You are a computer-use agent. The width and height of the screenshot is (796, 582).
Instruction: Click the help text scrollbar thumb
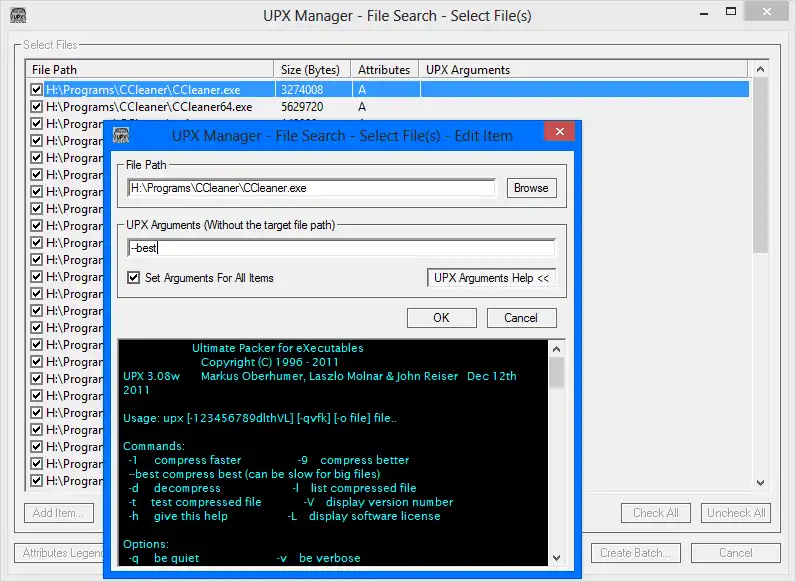coord(556,373)
